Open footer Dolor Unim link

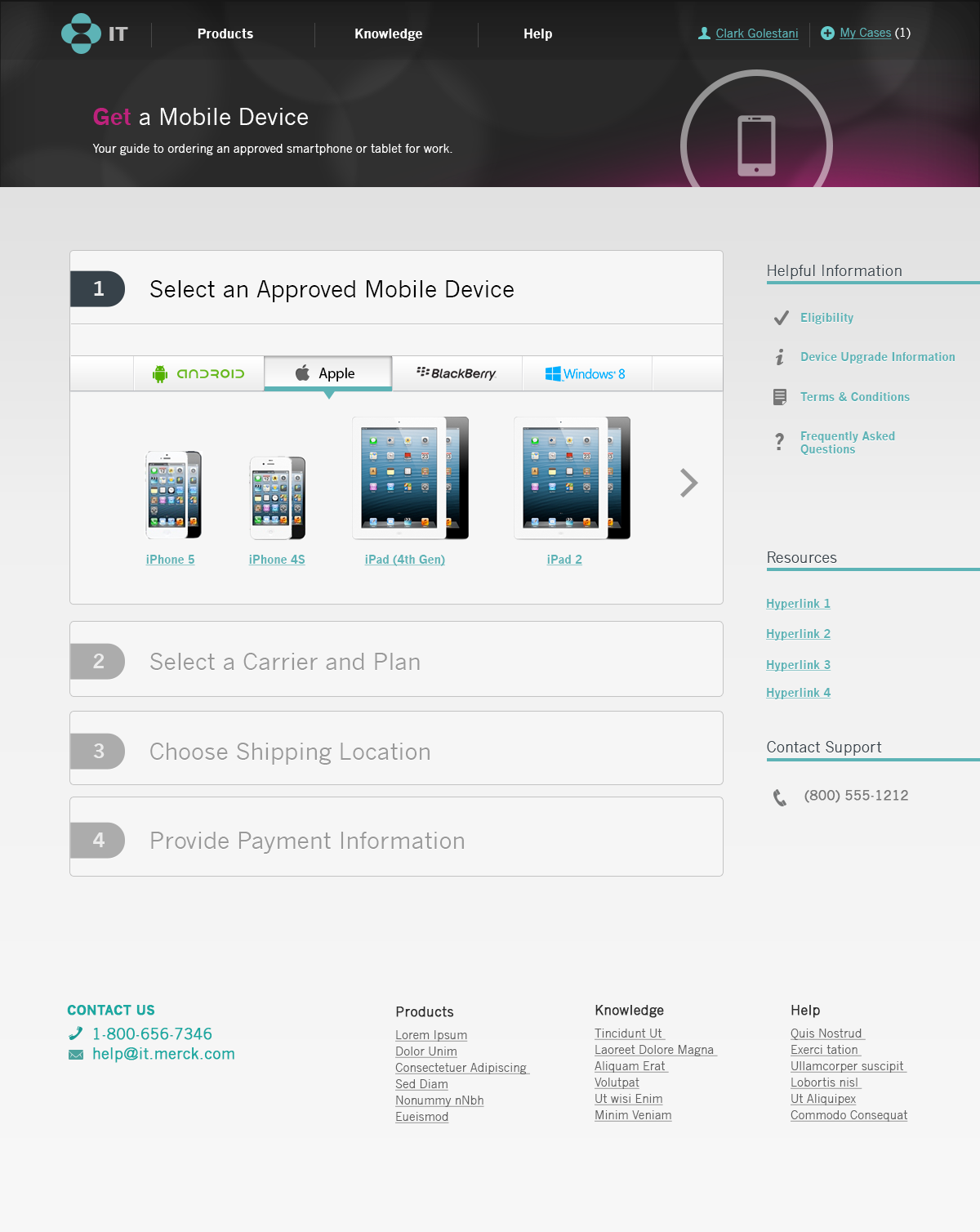point(426,1051)
